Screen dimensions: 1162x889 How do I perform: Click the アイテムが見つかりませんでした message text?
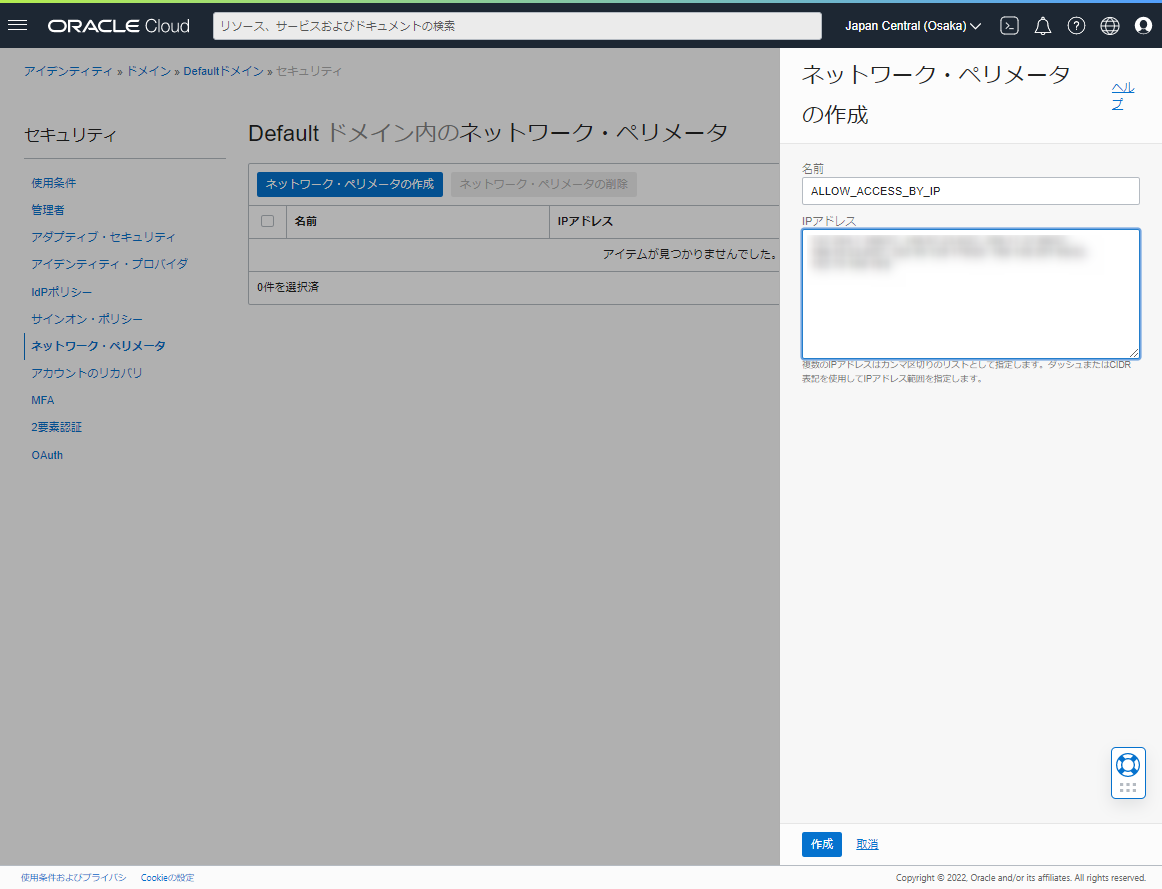tap(689, 254)
